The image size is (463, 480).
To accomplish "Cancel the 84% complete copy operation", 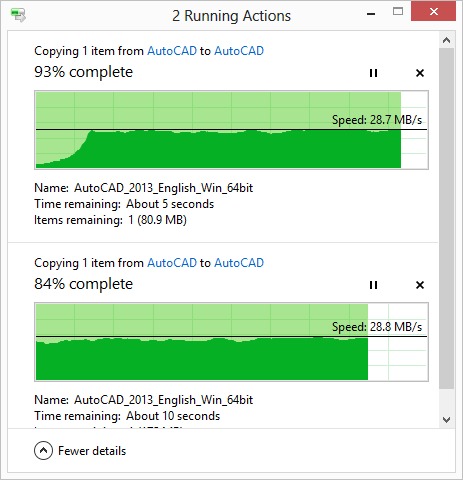I will click(420, 285).
